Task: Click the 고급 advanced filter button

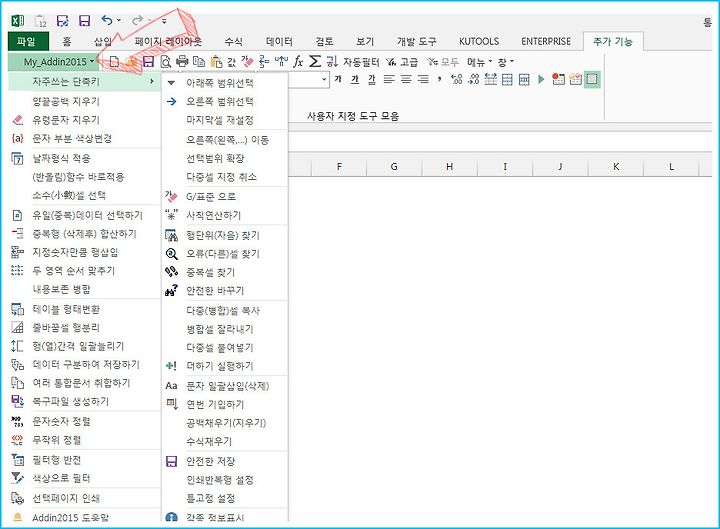Action: click(402, 62)
